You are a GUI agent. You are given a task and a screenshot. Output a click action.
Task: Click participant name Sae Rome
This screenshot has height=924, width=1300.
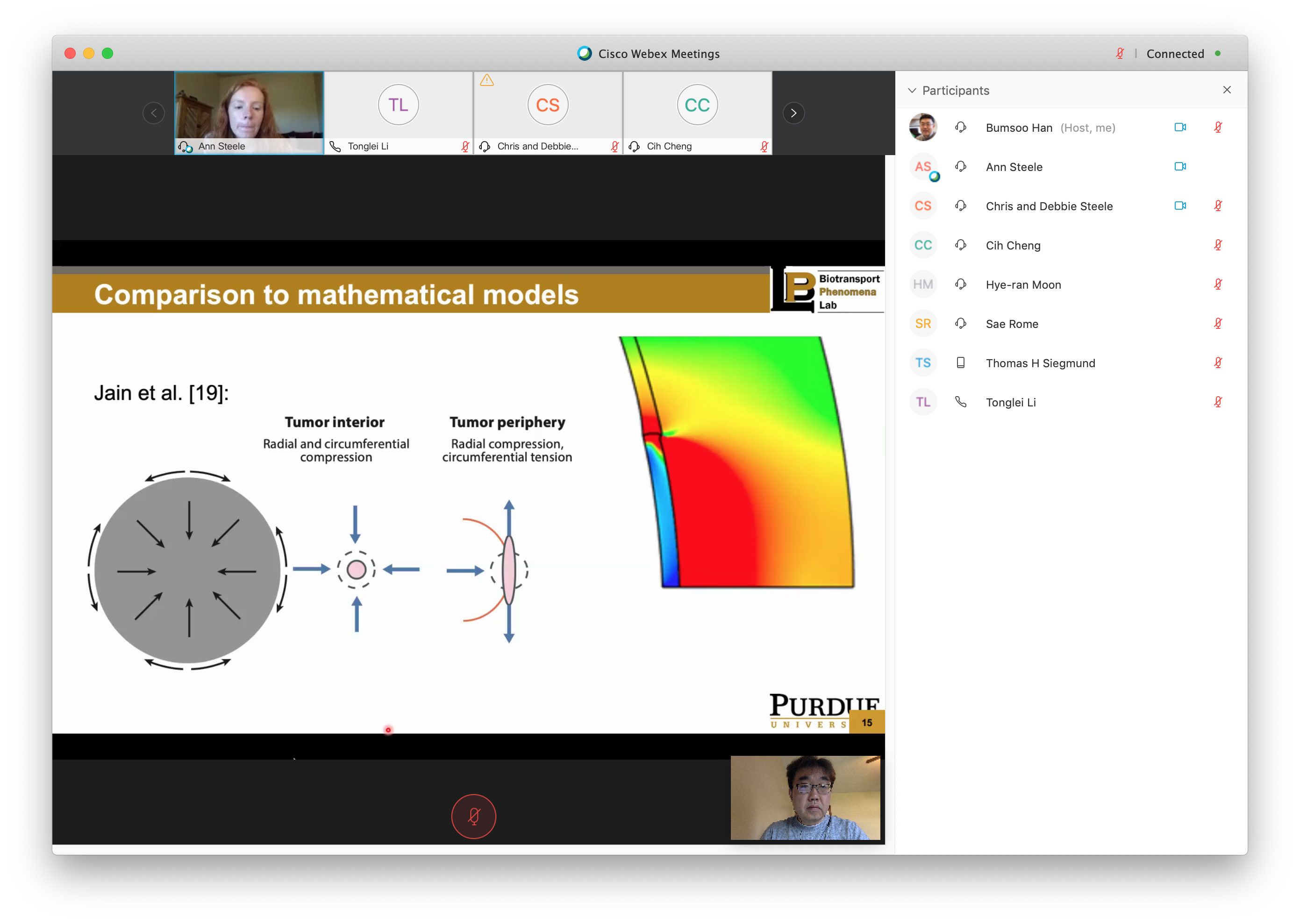pyautogui.click(x=1011, y=324)
